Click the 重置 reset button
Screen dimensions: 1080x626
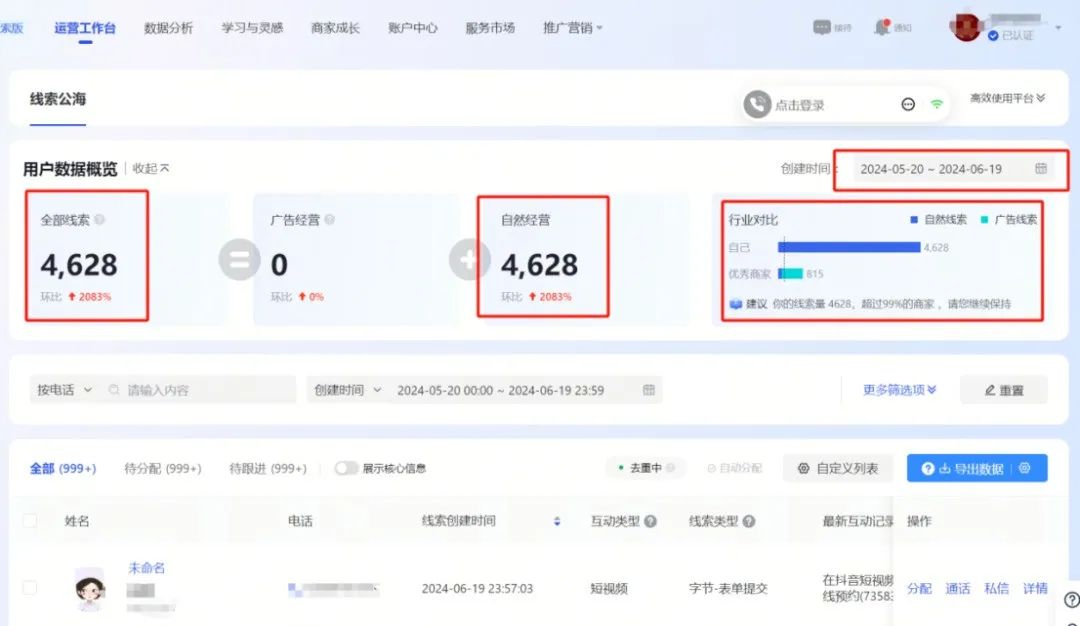tap(1003, 390)
